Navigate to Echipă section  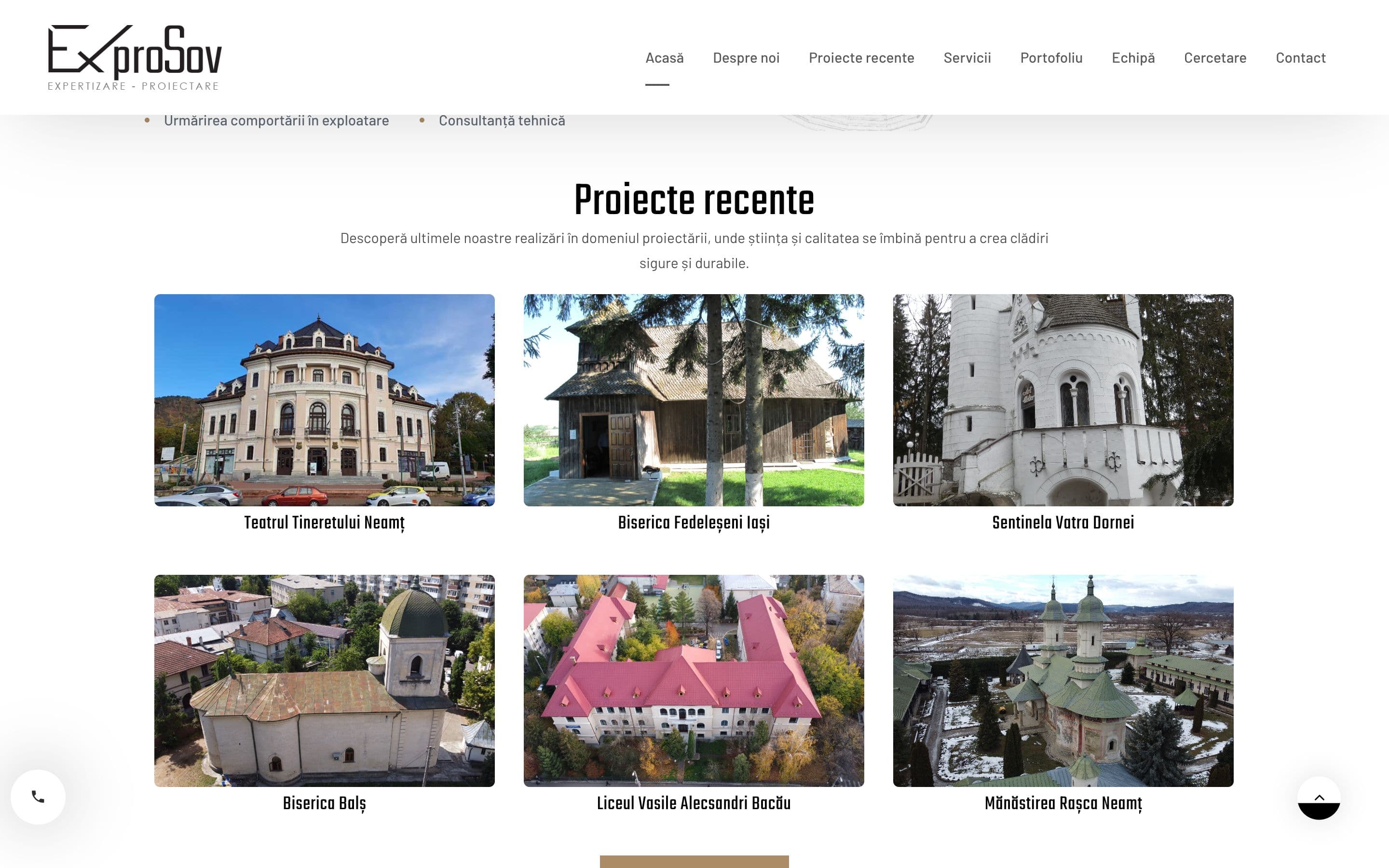[1133, 57]
